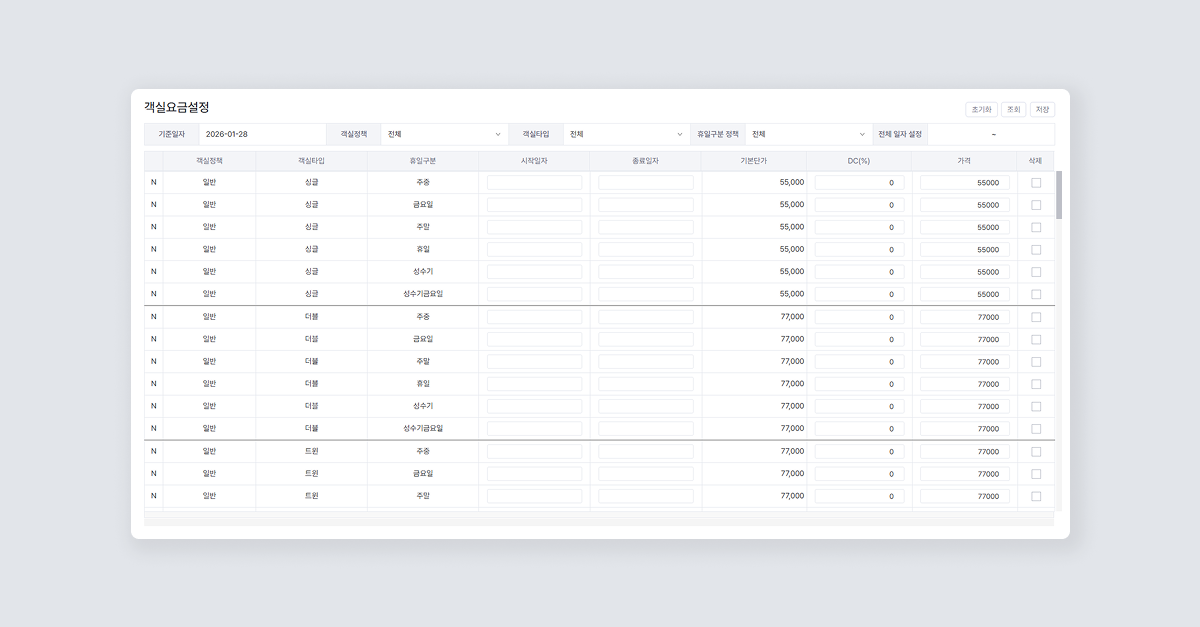The height and width of the screenshot is (627, 1200).
Task: Open the 객실타입 dropdown filter
Action: [626, 134]
